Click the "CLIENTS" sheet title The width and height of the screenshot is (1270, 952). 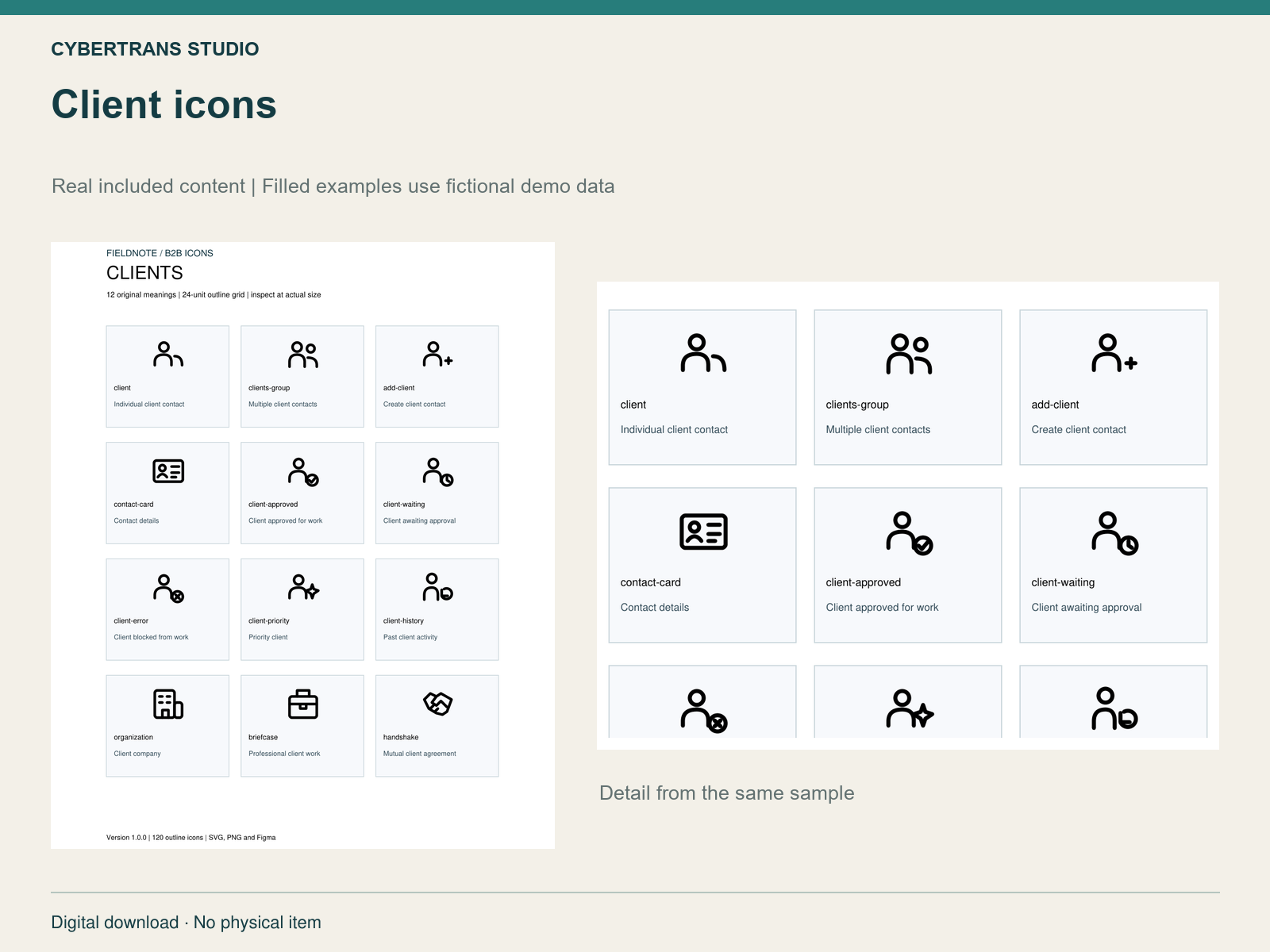144,273
